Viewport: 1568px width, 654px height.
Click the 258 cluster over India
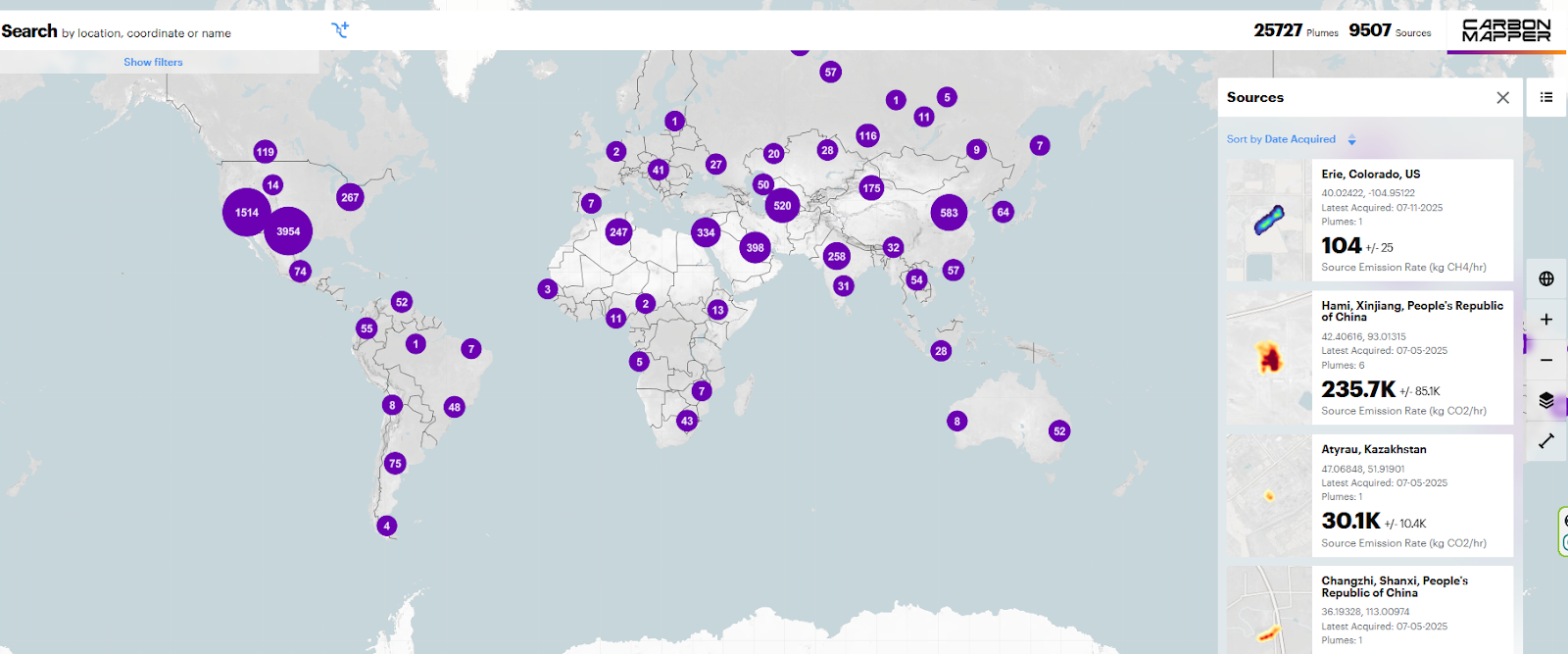pos(836,256)
